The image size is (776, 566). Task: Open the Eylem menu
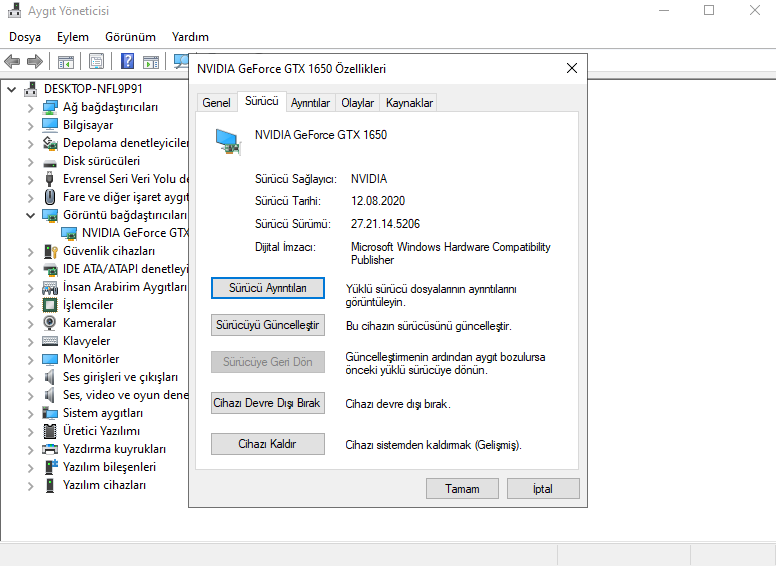click(x=73, y=37)
